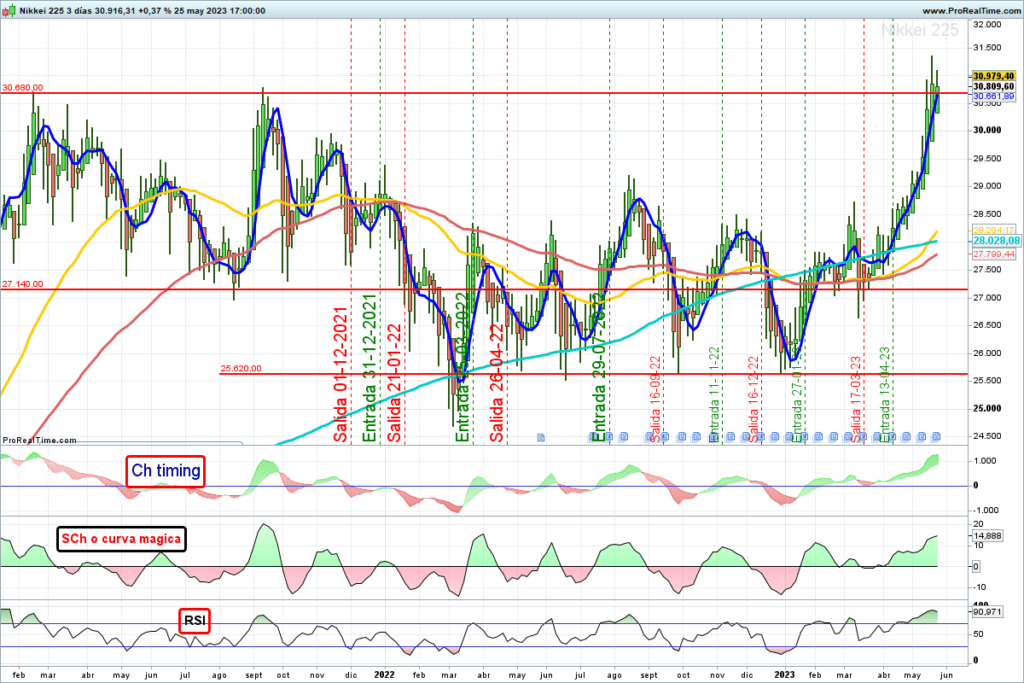Select the 30.680,00 resistance level label
The image size is (1024, 683).
[22, 87]
